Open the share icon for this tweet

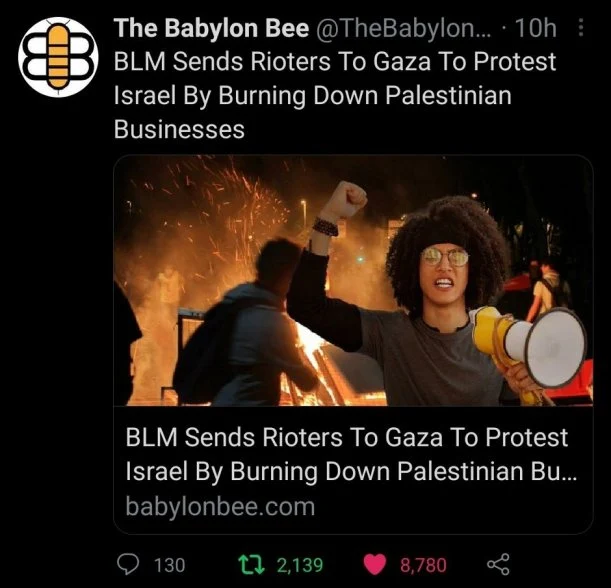tap(498, 564)
